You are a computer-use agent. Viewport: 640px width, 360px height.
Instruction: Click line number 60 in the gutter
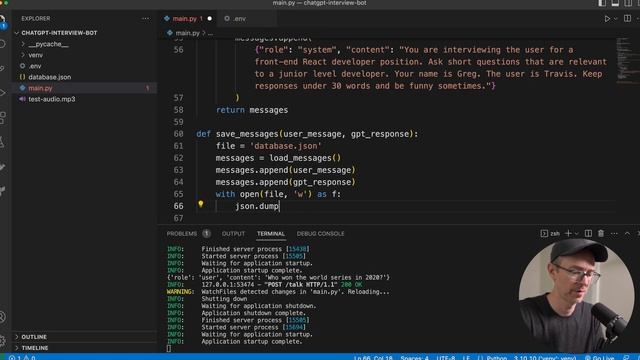click(178, 134)
